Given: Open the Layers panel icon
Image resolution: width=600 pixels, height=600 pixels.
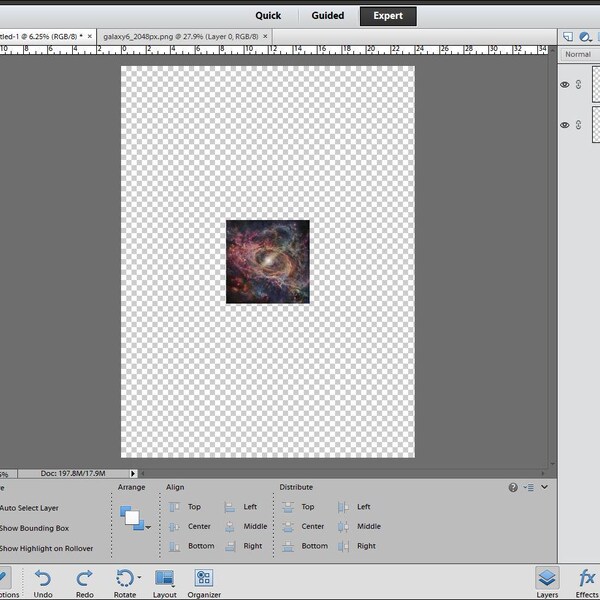Looking at the screenshot, I should coord(547,578).
